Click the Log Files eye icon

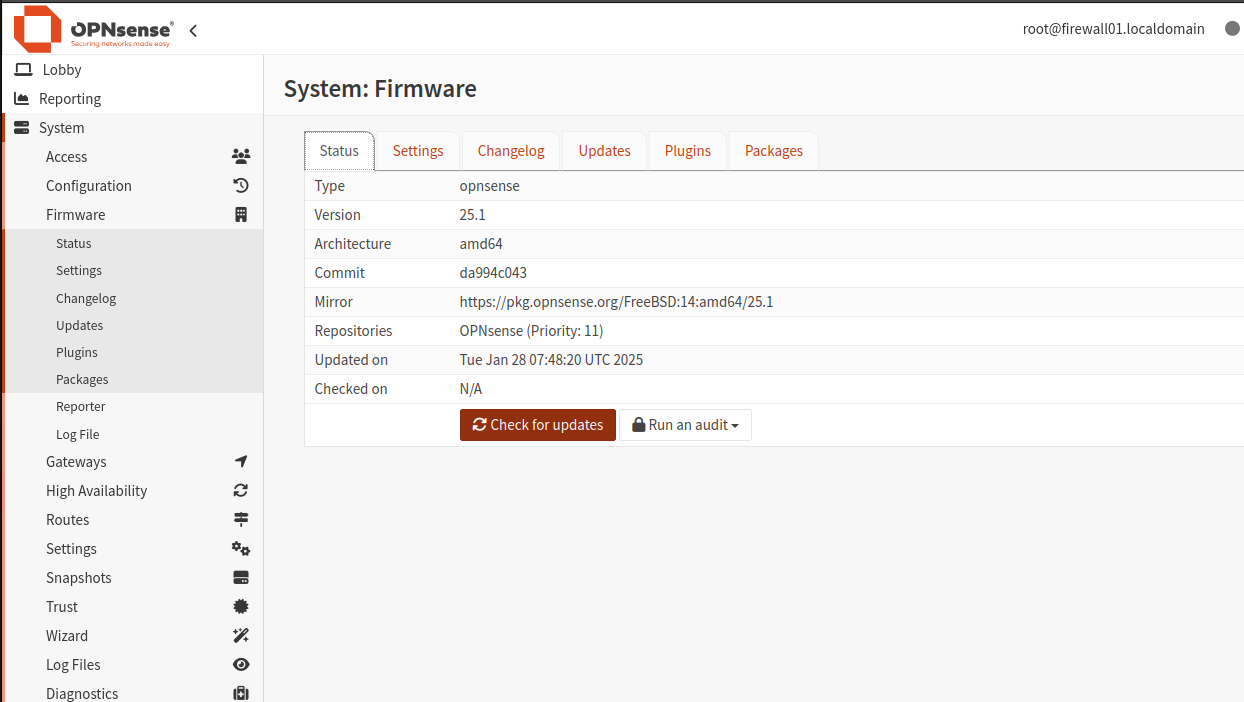coord(241,665)
